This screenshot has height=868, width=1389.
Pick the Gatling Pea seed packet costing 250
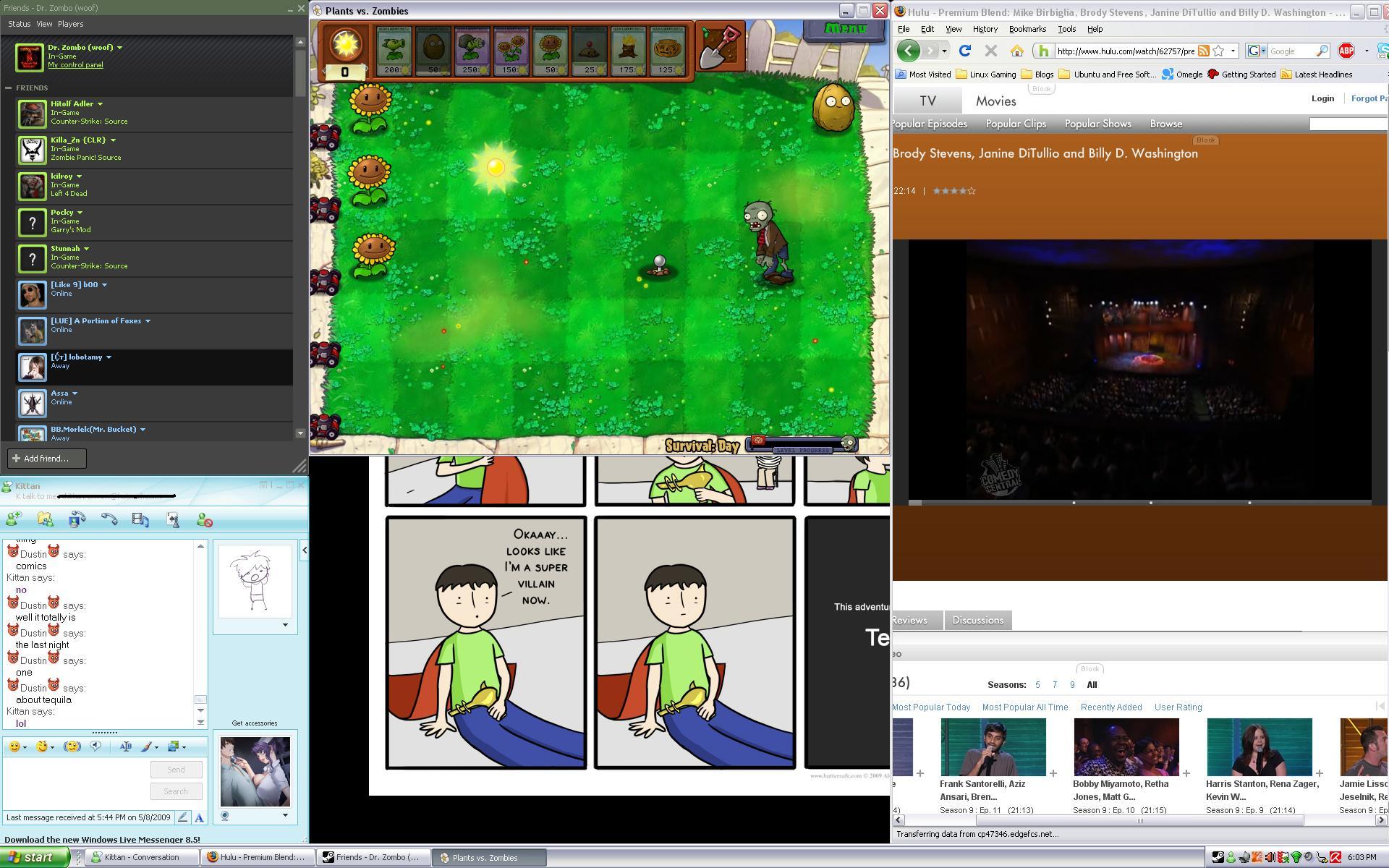tap(472, 51)
